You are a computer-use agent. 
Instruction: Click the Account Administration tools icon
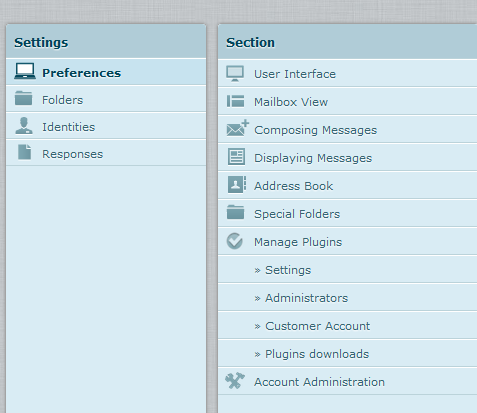235,381
